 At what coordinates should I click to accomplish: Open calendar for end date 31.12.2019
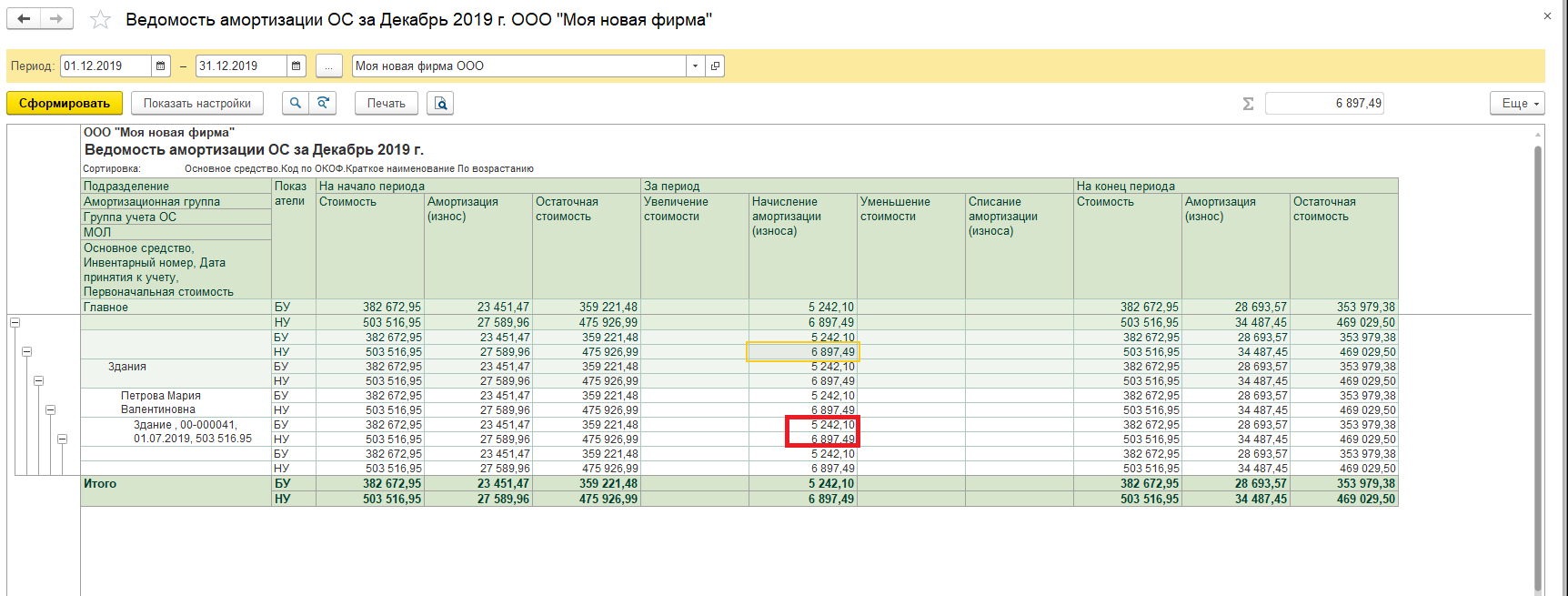coord(297,66)
